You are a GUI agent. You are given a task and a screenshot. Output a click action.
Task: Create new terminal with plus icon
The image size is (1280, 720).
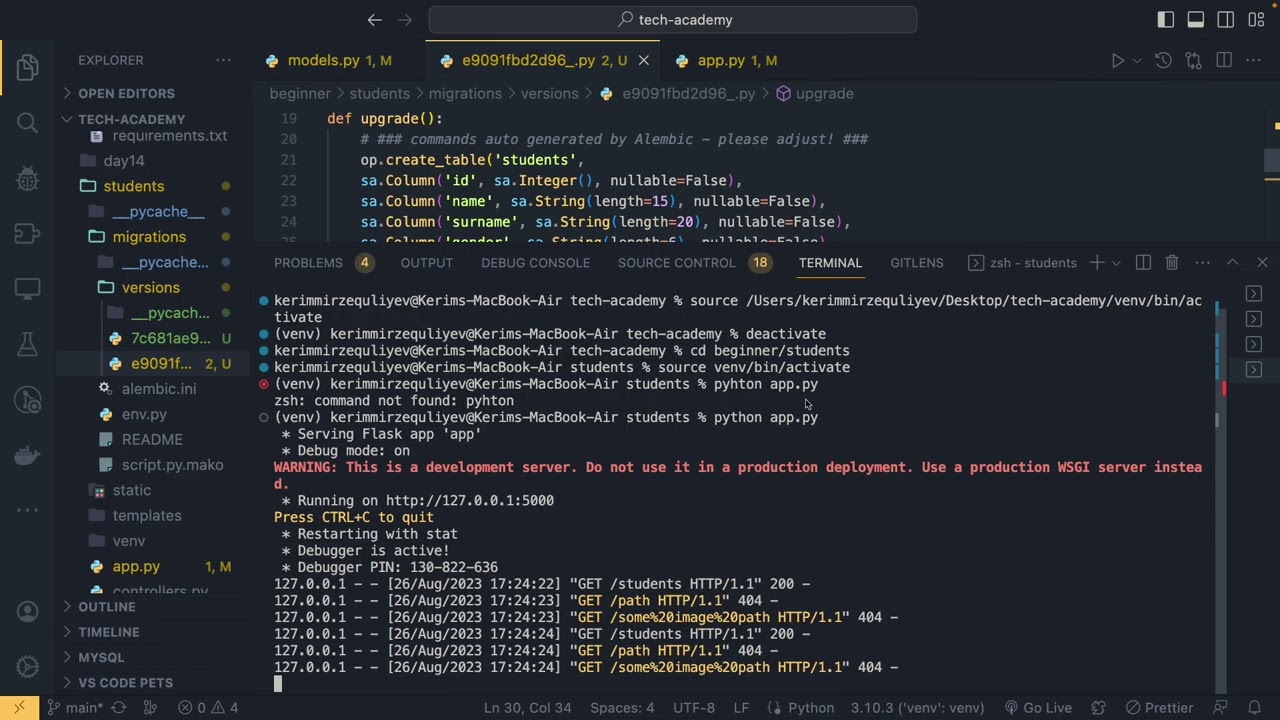click(1097, 262)
